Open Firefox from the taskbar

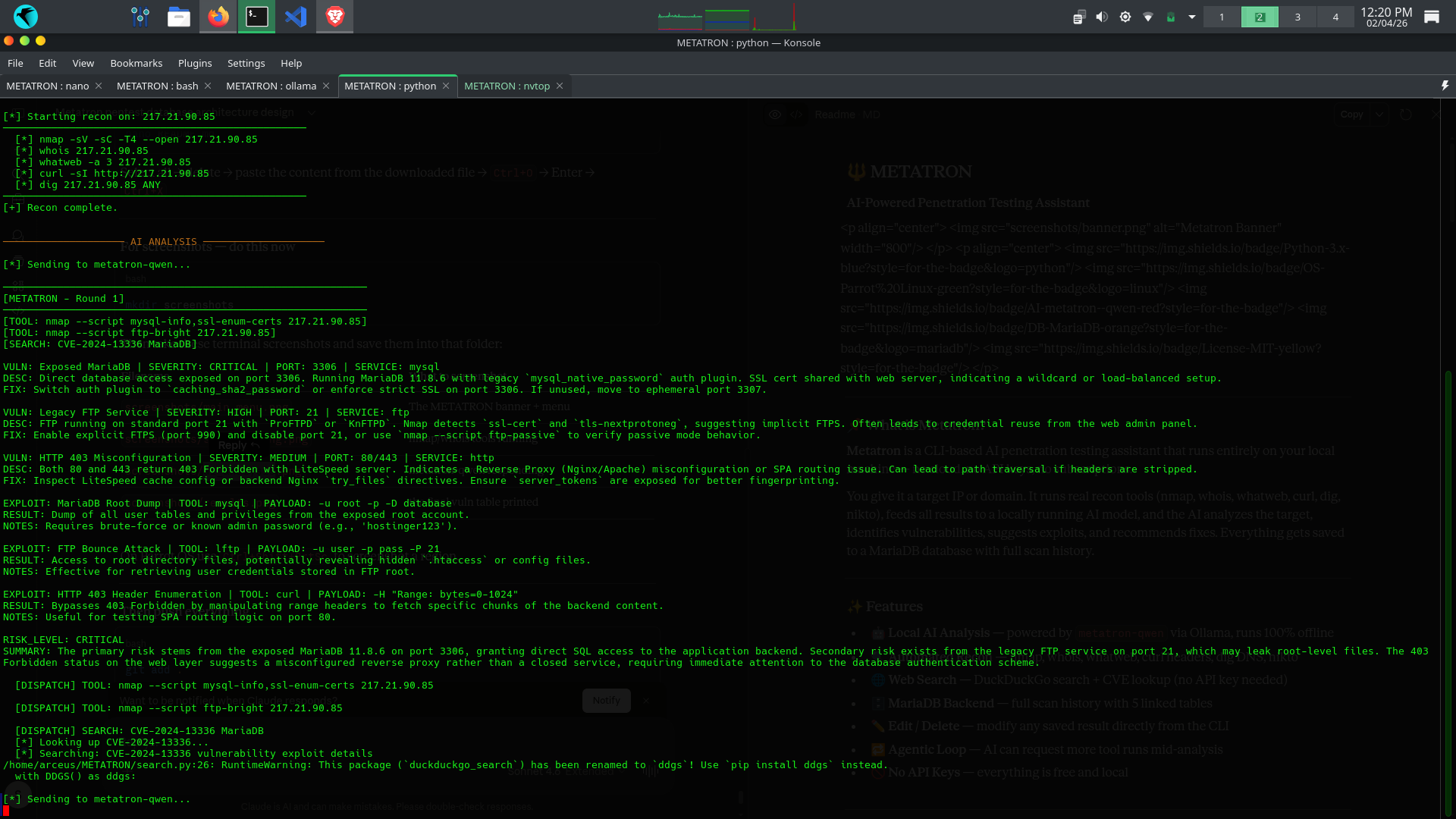[218, 17]
